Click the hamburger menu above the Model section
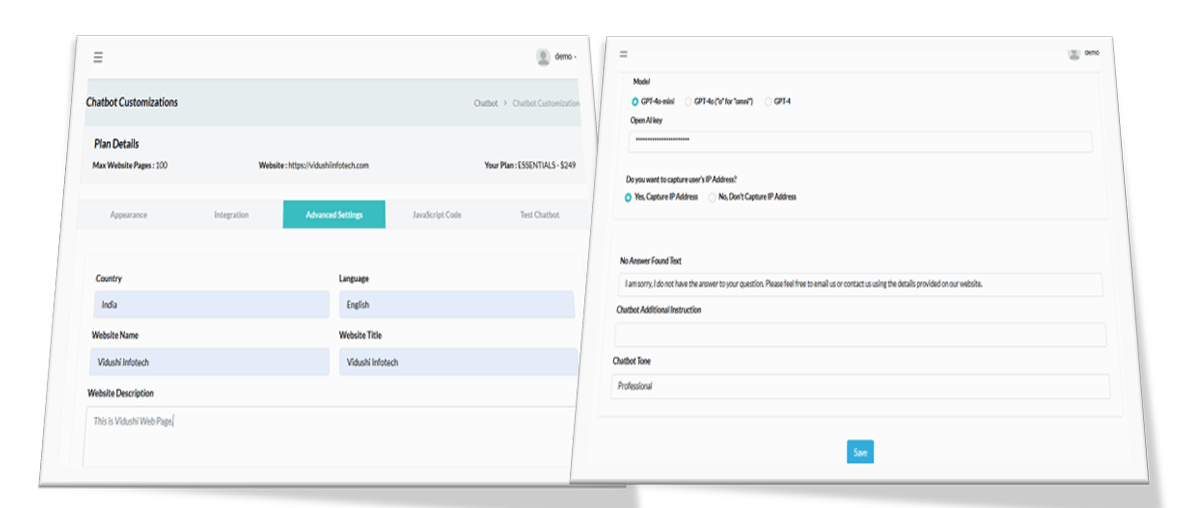Viewport: 1199px width, 508px height. 624,54
